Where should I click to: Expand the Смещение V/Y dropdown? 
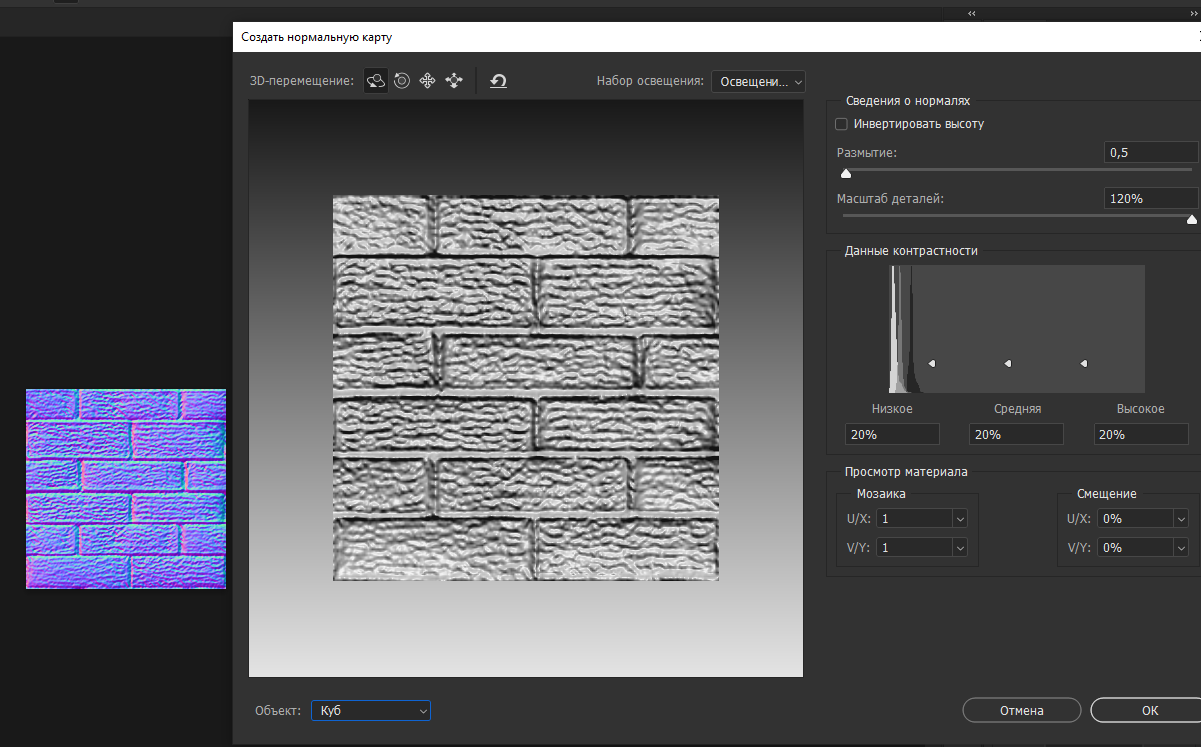click(1181, 548)
